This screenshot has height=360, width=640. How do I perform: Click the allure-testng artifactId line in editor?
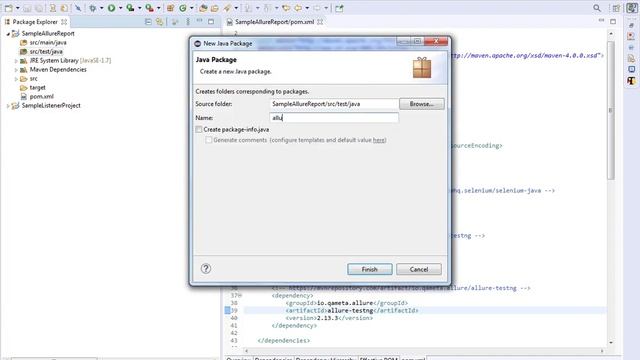coord(351,311)
